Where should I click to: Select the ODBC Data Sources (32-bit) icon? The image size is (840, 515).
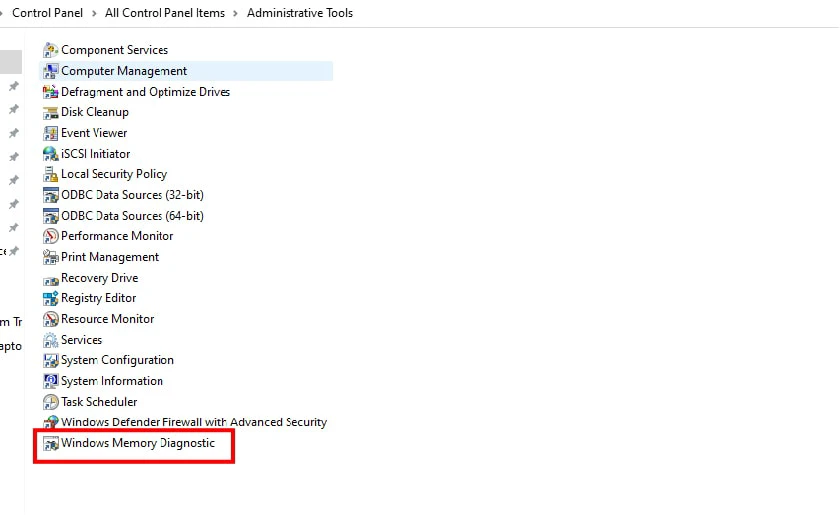pyautogui.click(x=50, y=195)
